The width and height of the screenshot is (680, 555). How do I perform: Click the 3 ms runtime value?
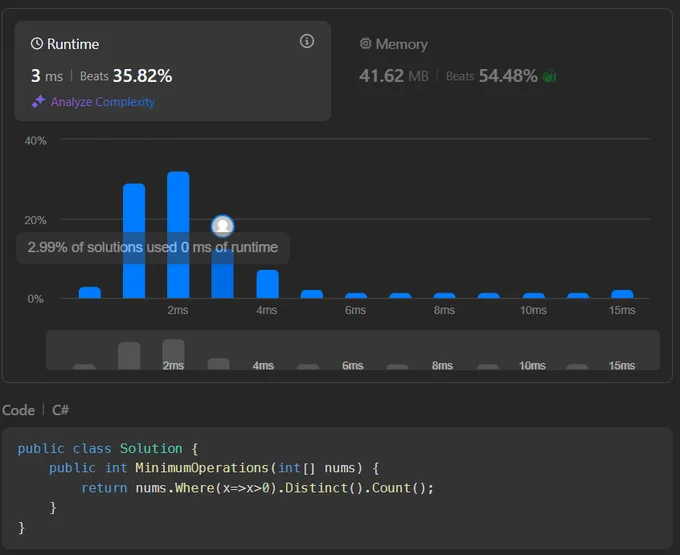tap(47, 76)
